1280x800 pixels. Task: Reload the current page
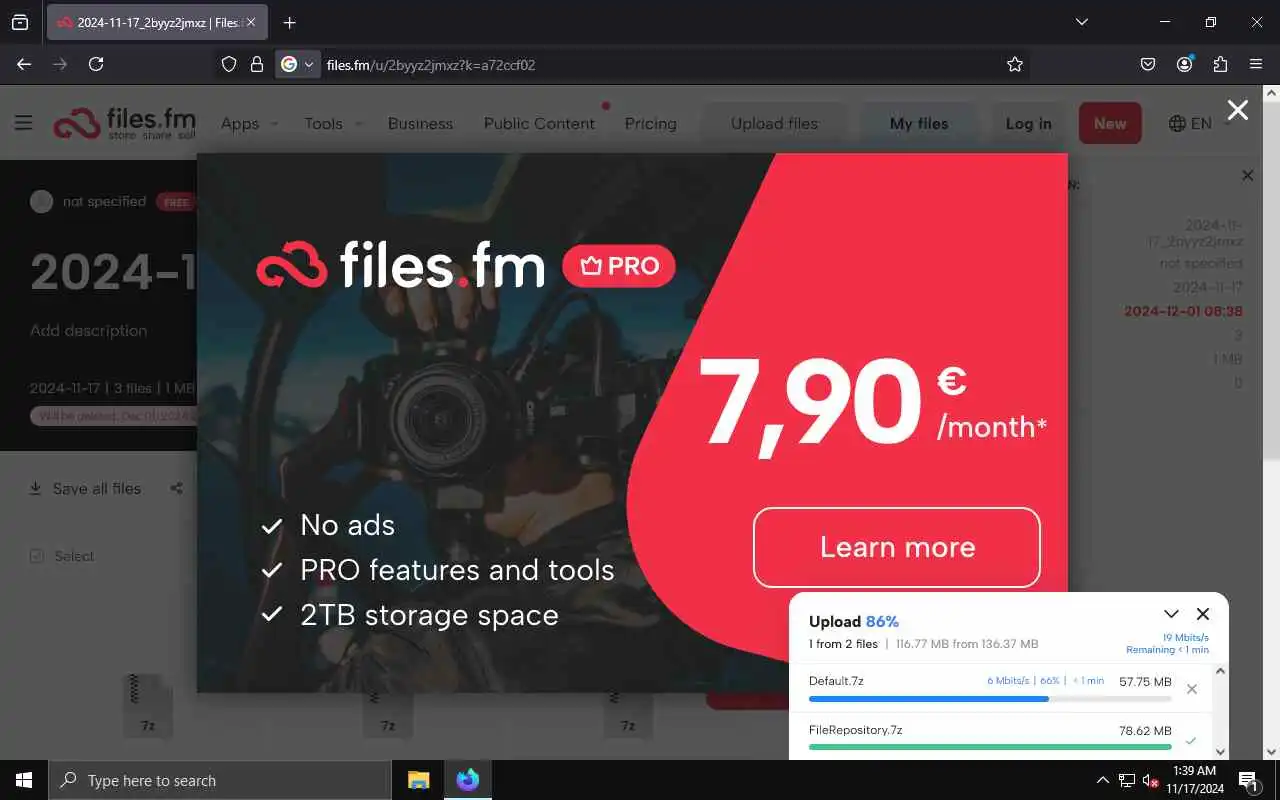(96, 64)
